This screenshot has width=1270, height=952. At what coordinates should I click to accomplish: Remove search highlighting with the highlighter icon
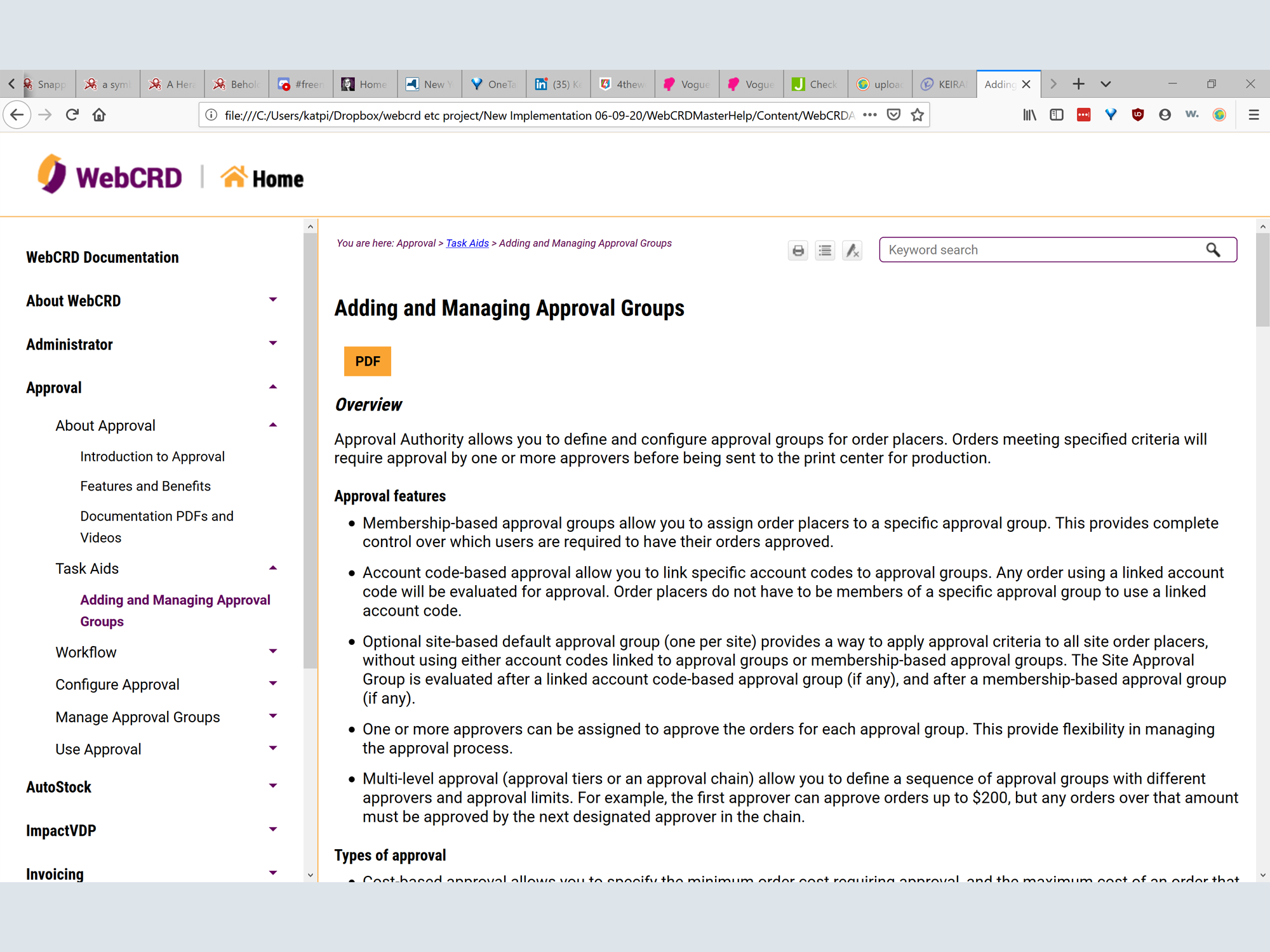click(x=852, y=251)
